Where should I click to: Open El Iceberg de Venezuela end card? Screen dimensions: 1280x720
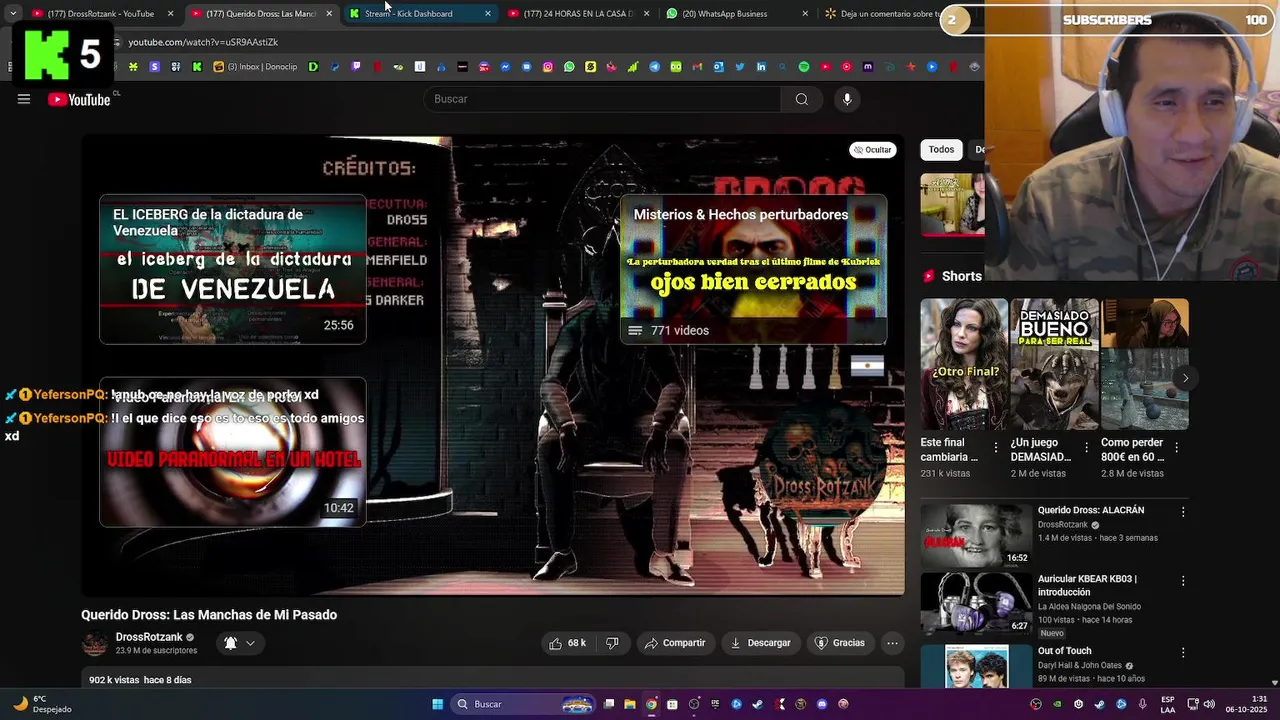pos(233,270)
